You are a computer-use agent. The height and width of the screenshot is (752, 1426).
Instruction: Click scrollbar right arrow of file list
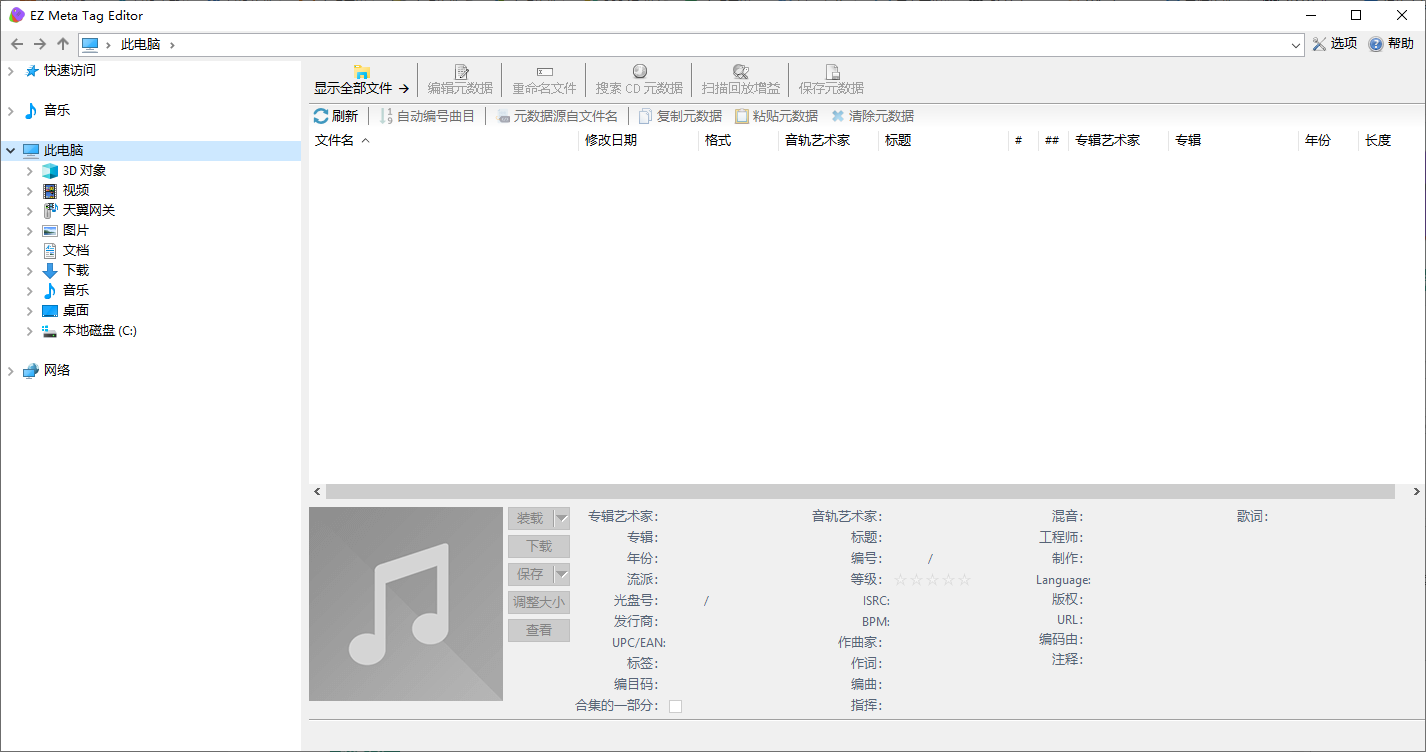point(1416,492)
